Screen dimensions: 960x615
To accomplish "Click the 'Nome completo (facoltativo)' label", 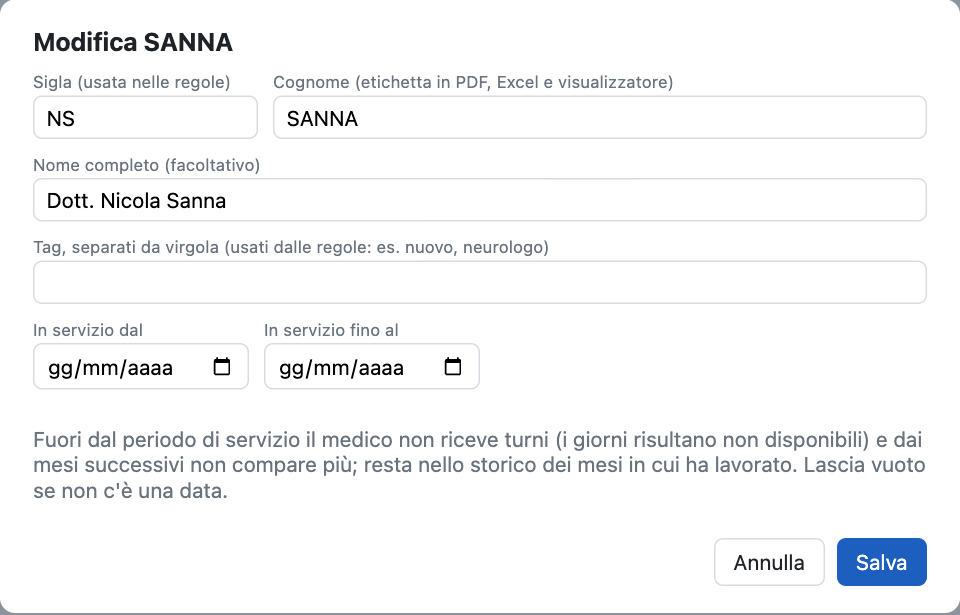I will pos(147,165).
